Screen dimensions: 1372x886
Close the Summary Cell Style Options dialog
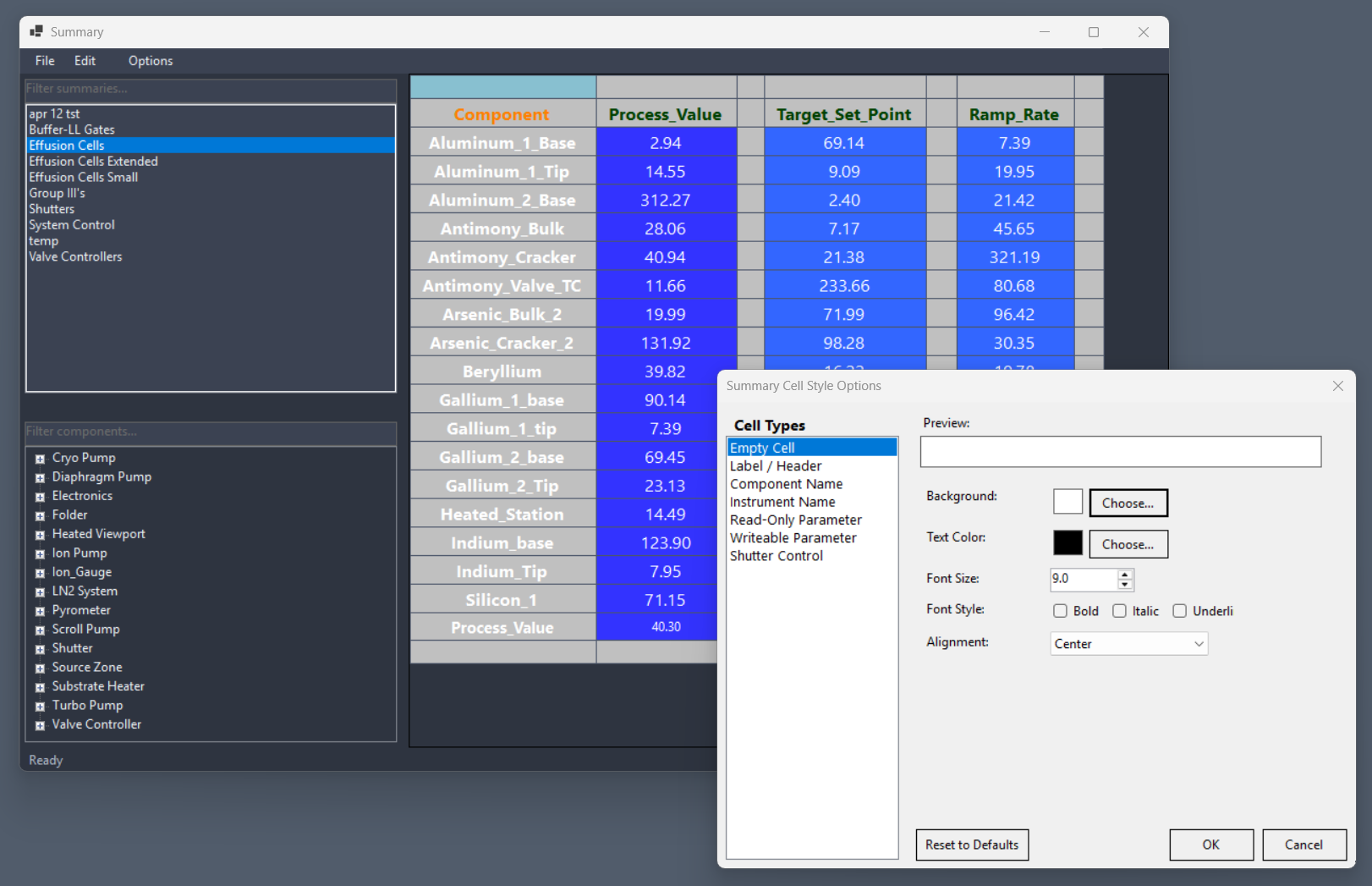click(1338, 386)
